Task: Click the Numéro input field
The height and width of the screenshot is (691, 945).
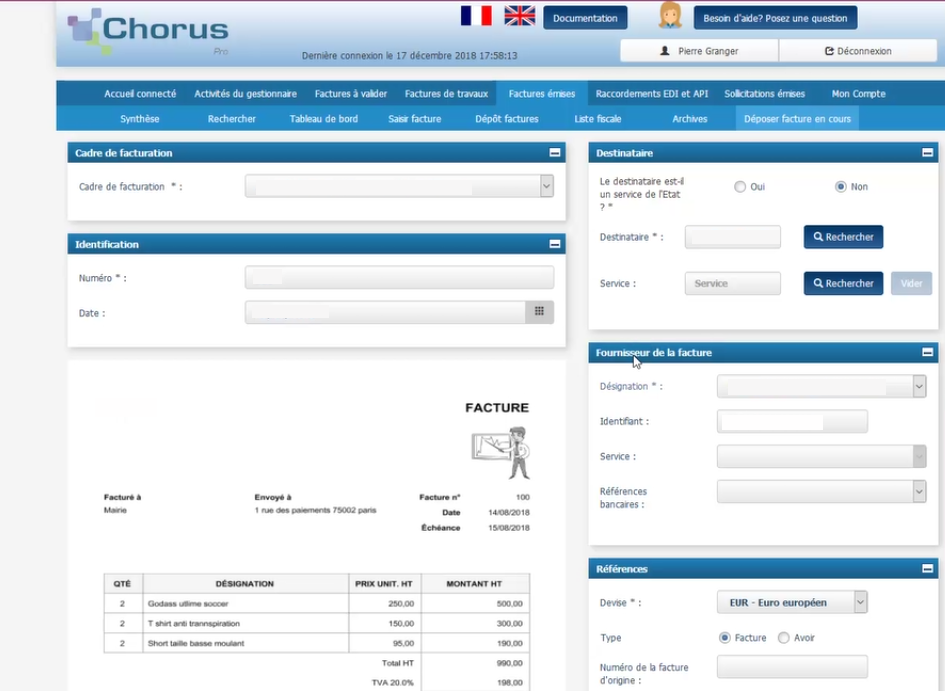Action: (399, 278)
